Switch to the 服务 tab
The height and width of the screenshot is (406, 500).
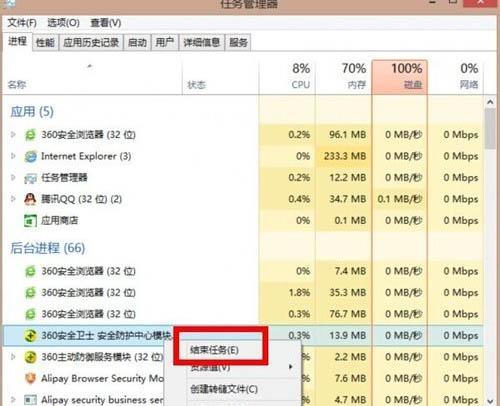(238, 42)
